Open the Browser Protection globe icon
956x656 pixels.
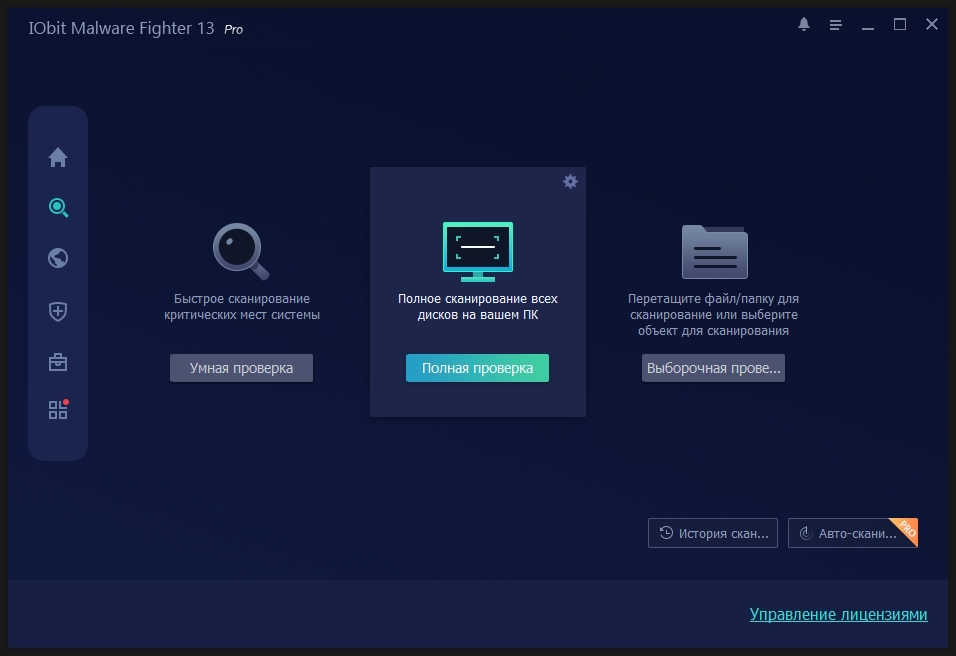click(x=58, y=259)
